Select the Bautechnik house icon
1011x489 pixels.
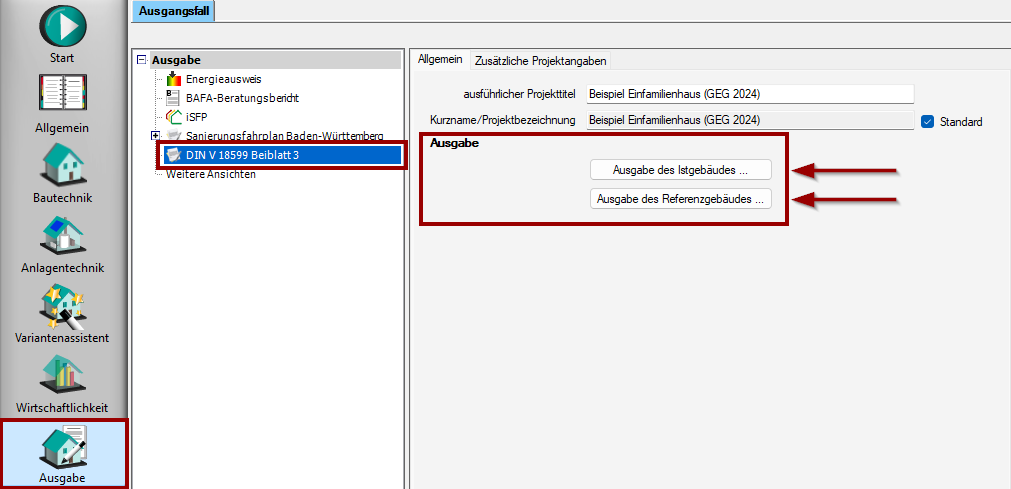[62, 165]
